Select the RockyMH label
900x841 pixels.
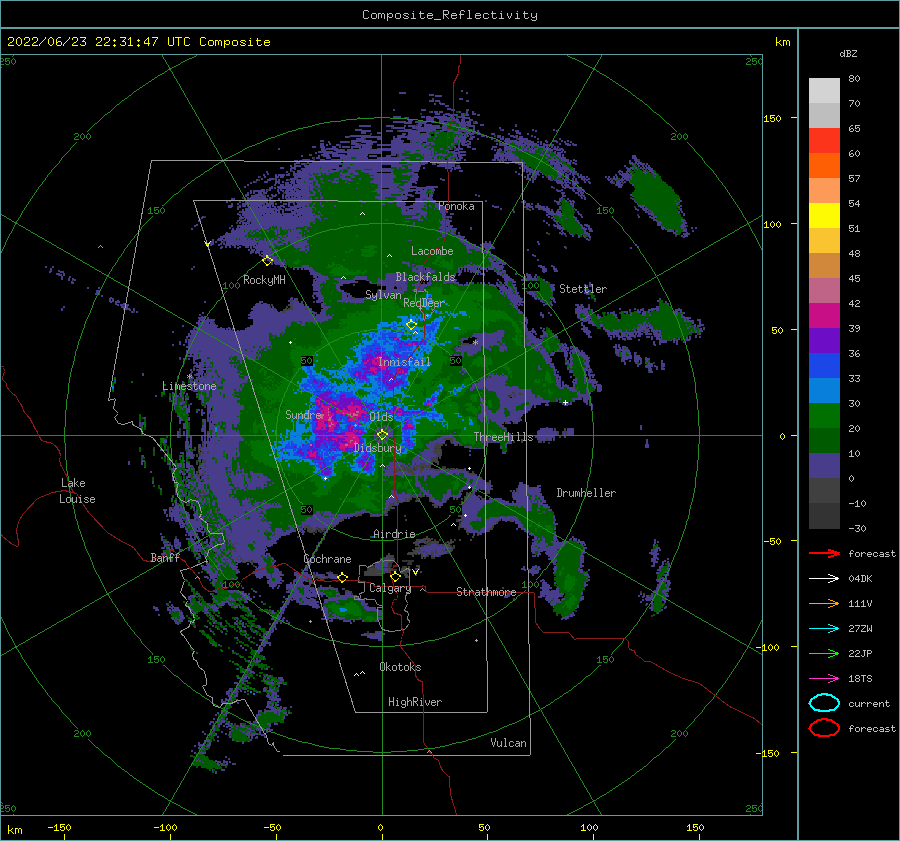[x=264, y=280]
